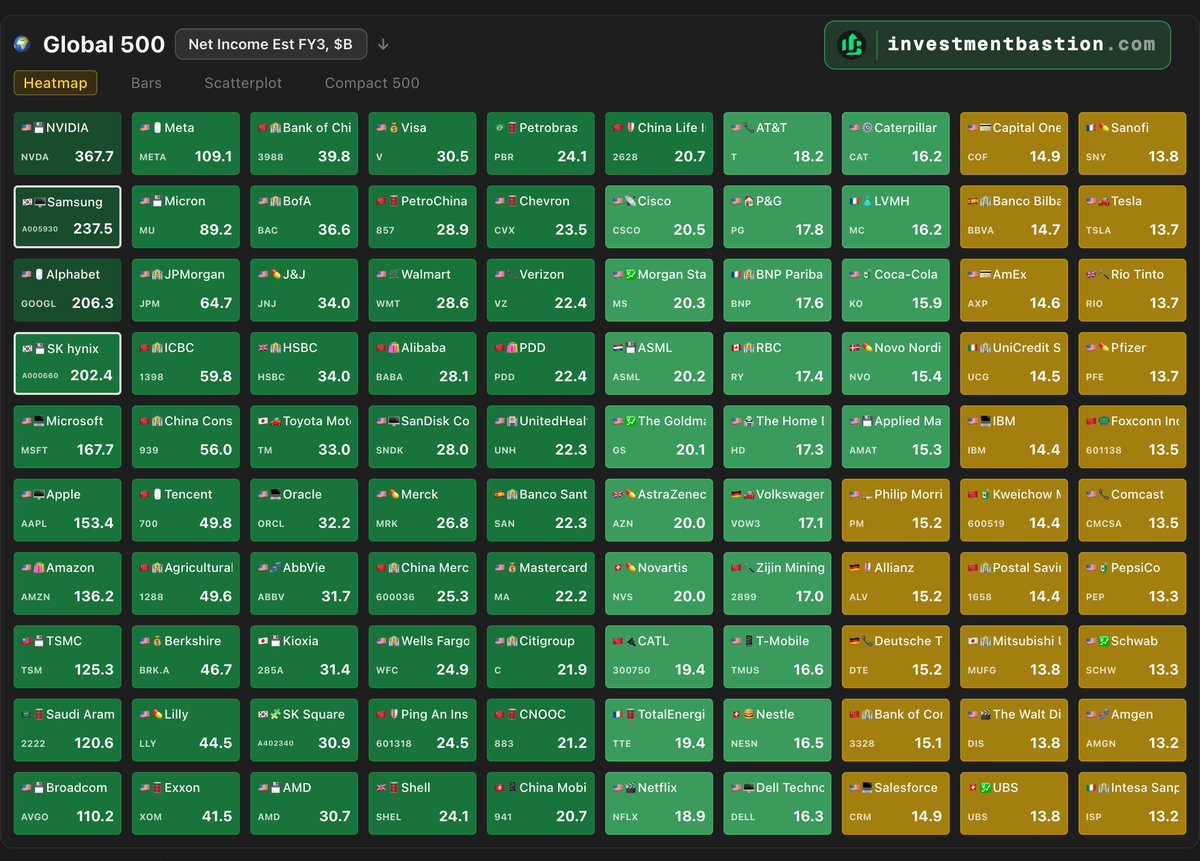
Task: Select the Alphabet GOOGL tile
Action: pos(67,290)
